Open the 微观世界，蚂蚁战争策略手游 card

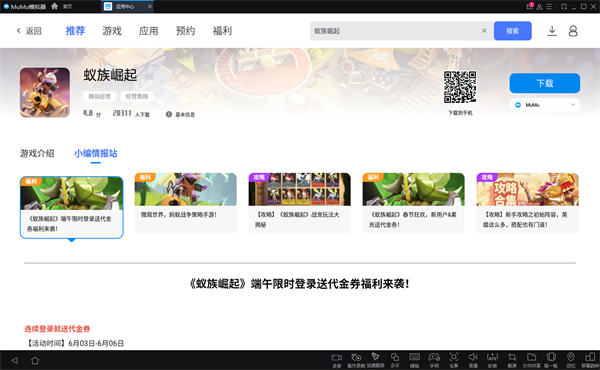[x=186, y=203]
